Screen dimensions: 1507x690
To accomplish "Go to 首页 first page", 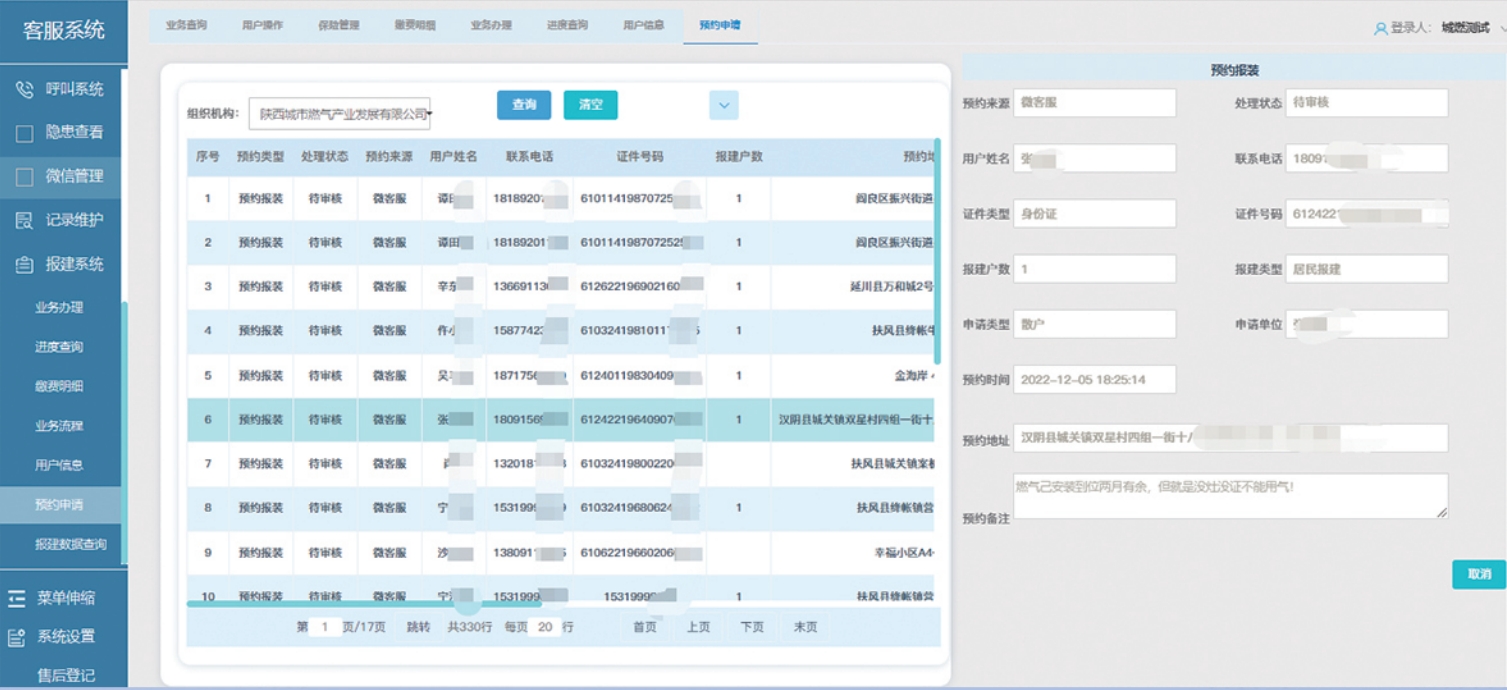I will 644,627.
